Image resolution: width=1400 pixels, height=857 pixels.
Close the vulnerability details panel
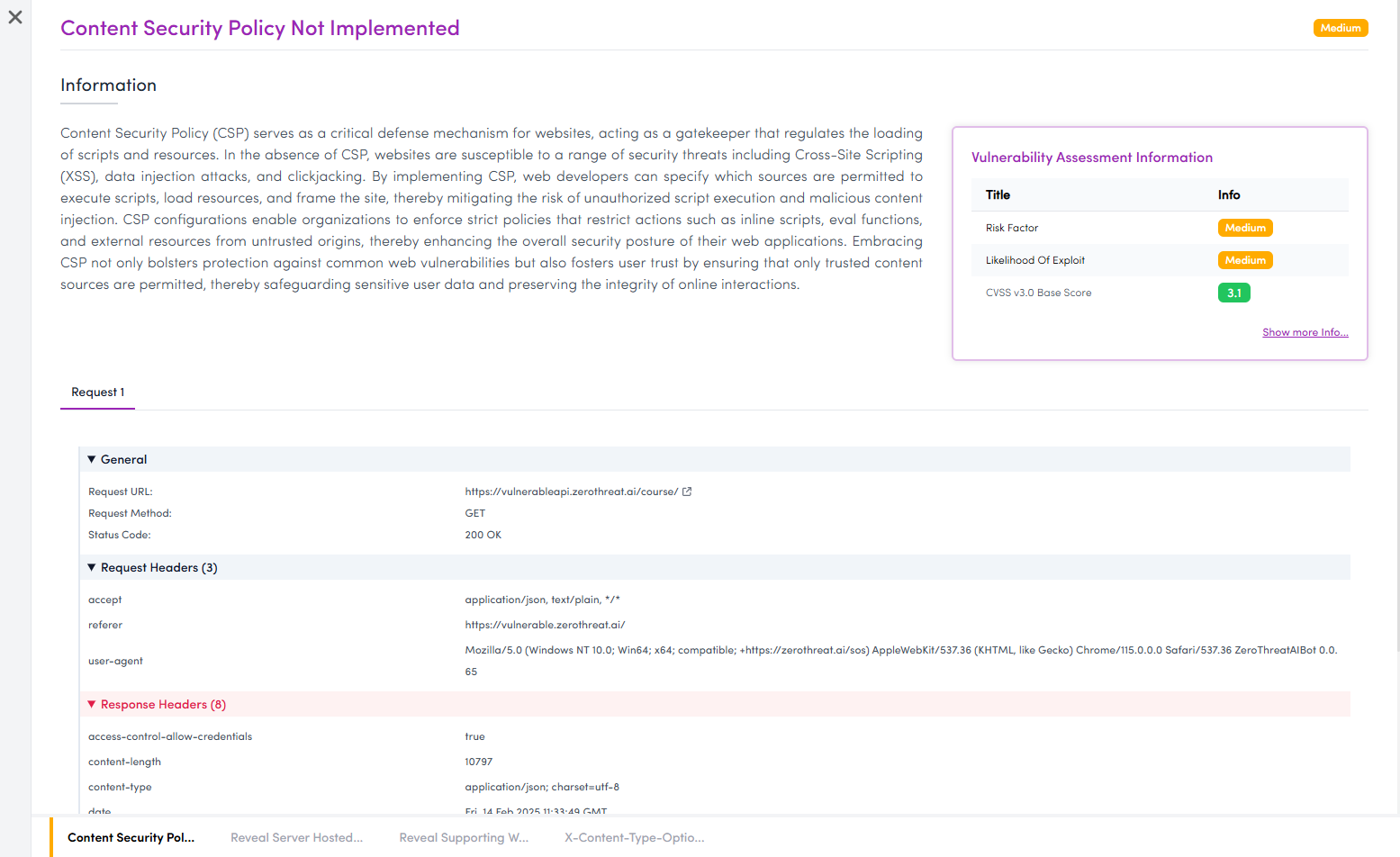pyautogui.click(x=15, y=17)
